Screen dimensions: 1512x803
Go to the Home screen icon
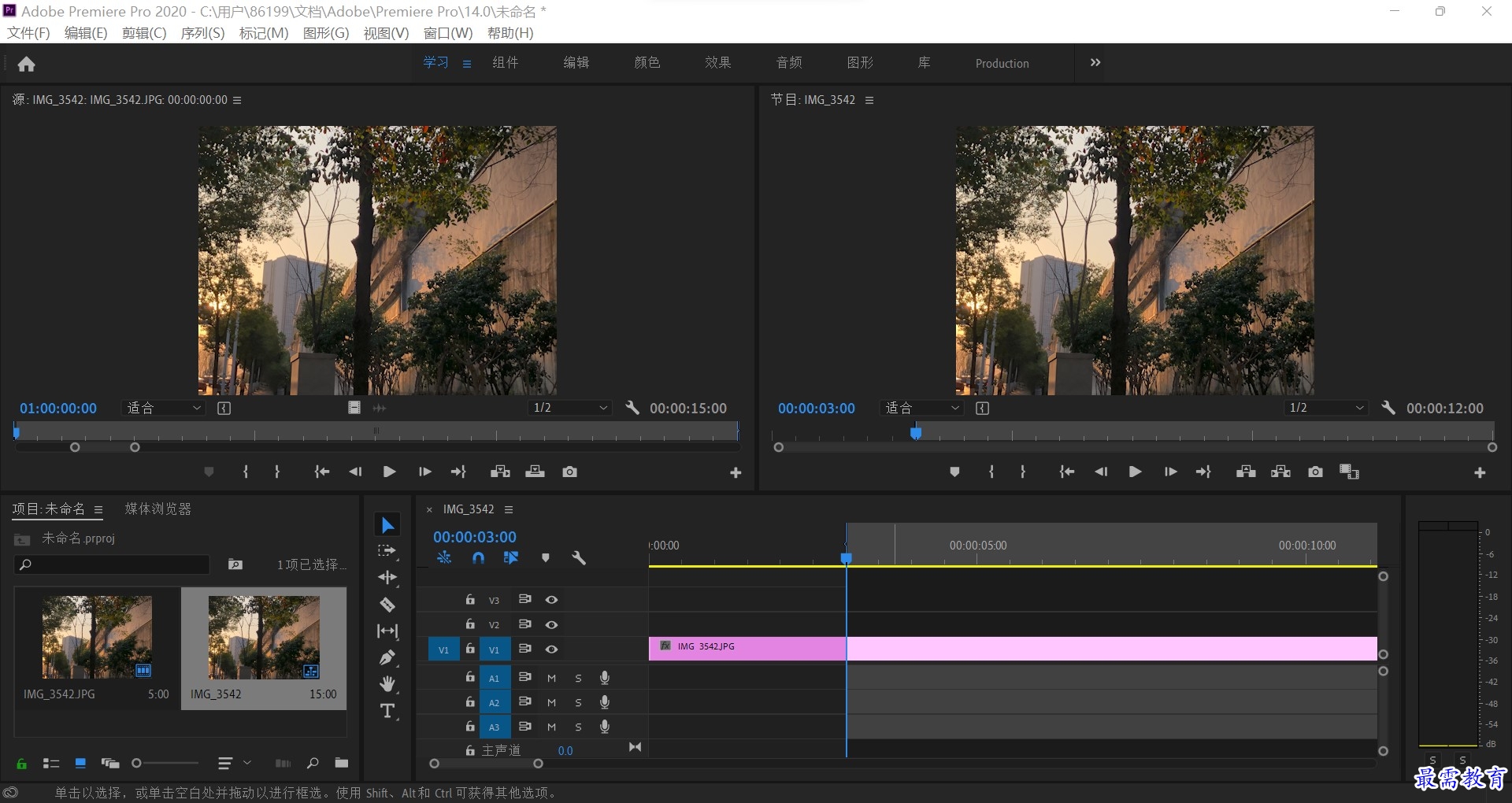pyautogui.click(x=26, y=65)
